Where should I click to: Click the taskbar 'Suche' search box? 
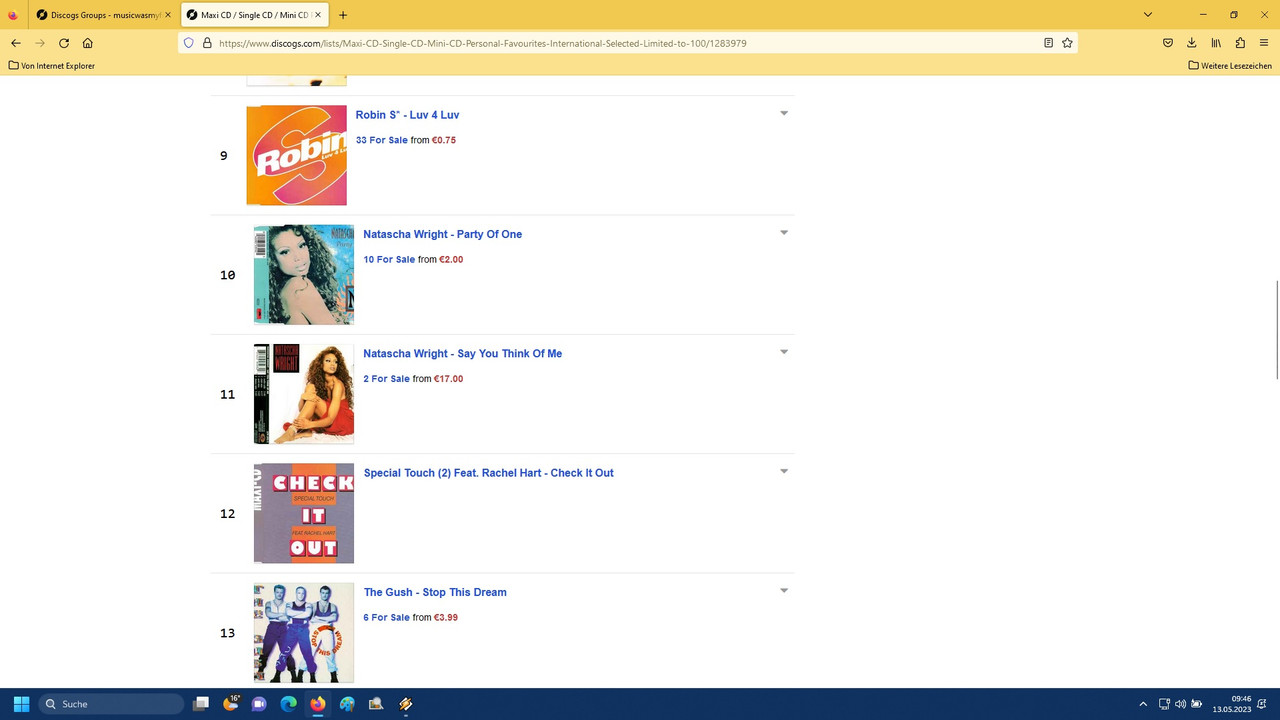pos(112,704)
